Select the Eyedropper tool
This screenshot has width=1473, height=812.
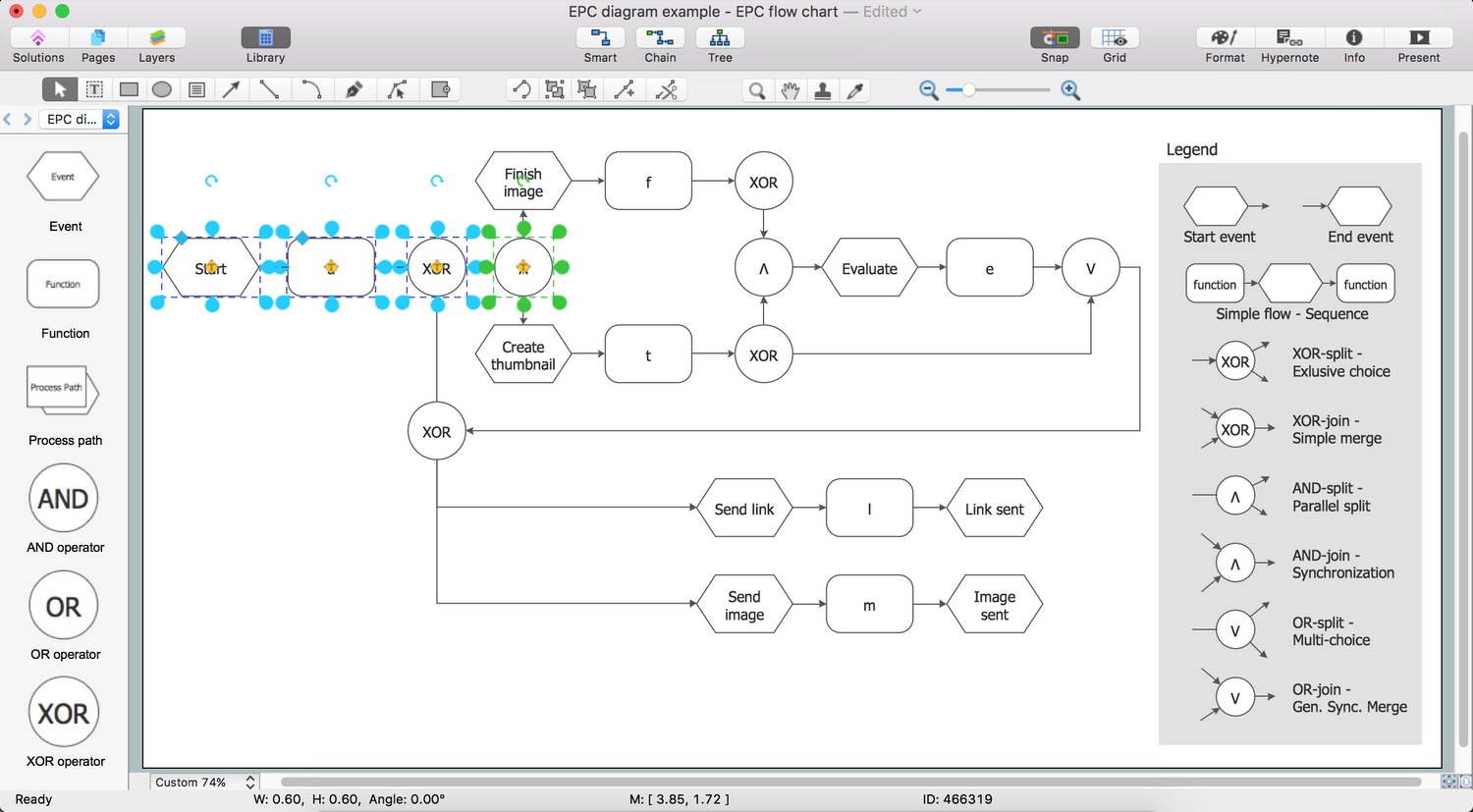pyautogui.click(x=855, y=90)
